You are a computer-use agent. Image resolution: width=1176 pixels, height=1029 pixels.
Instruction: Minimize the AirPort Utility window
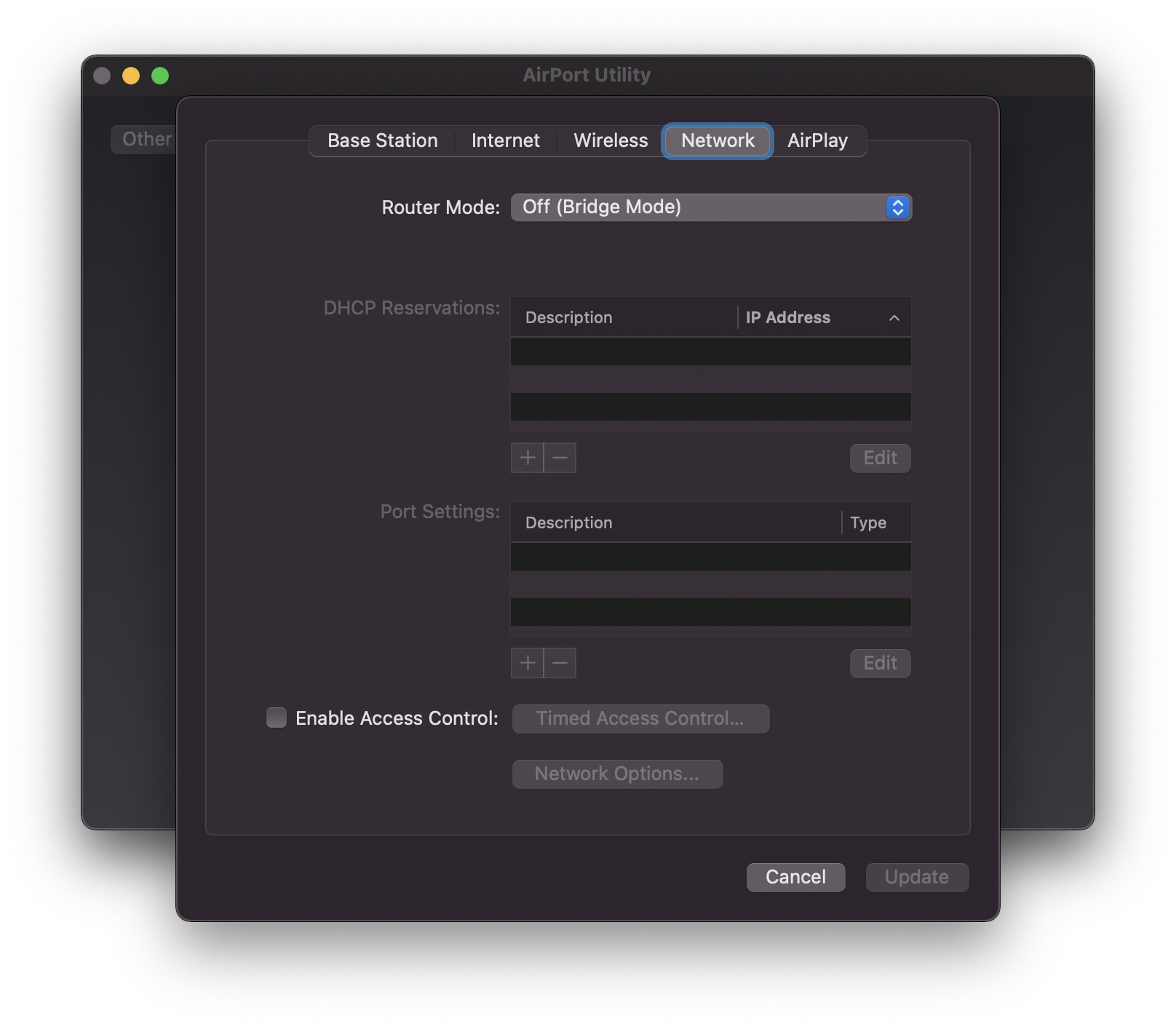pos(131,76)
